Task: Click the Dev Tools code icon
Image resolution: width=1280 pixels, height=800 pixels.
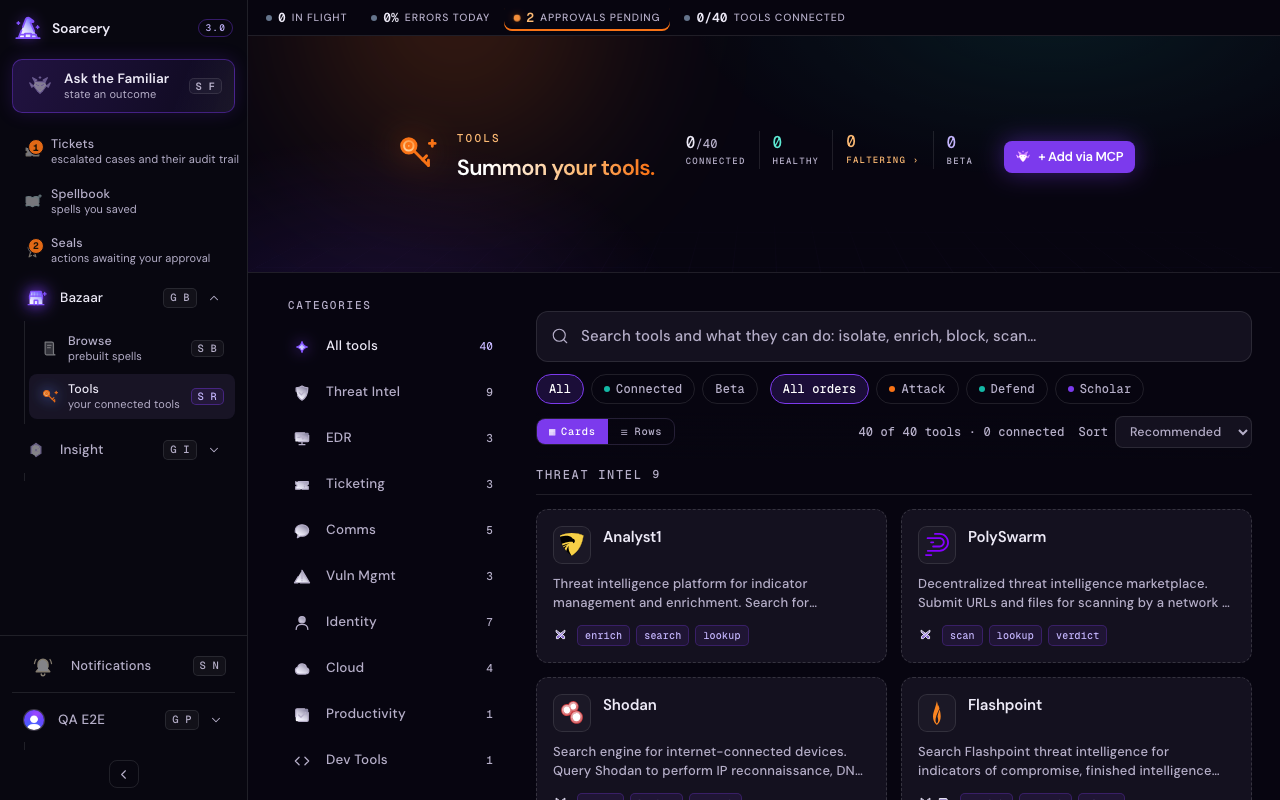Action: tap(302, 760)
